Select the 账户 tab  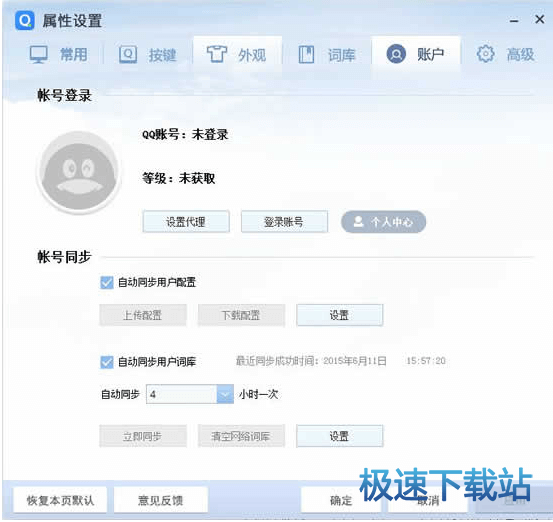point(416,54)
